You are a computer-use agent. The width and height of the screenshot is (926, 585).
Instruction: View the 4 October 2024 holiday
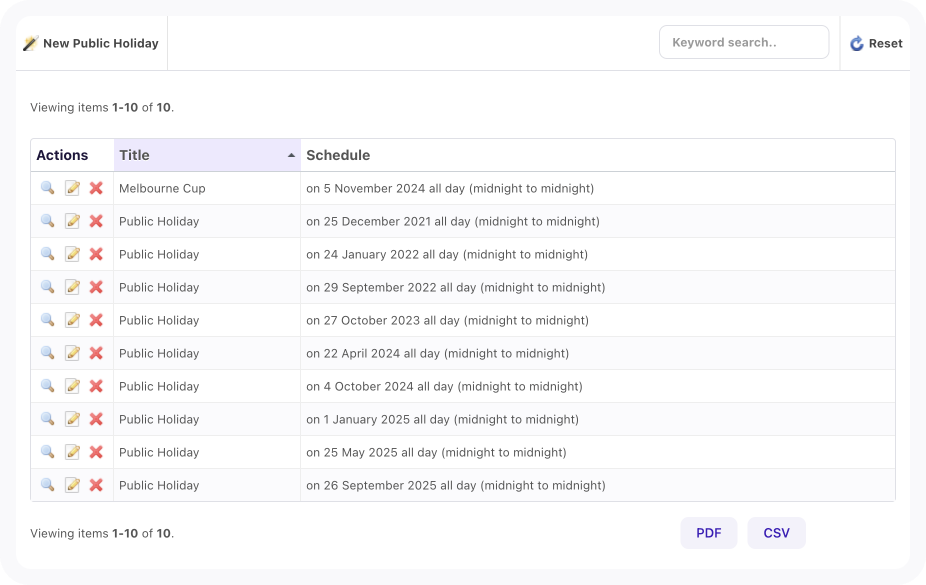[x=47, y=386]
